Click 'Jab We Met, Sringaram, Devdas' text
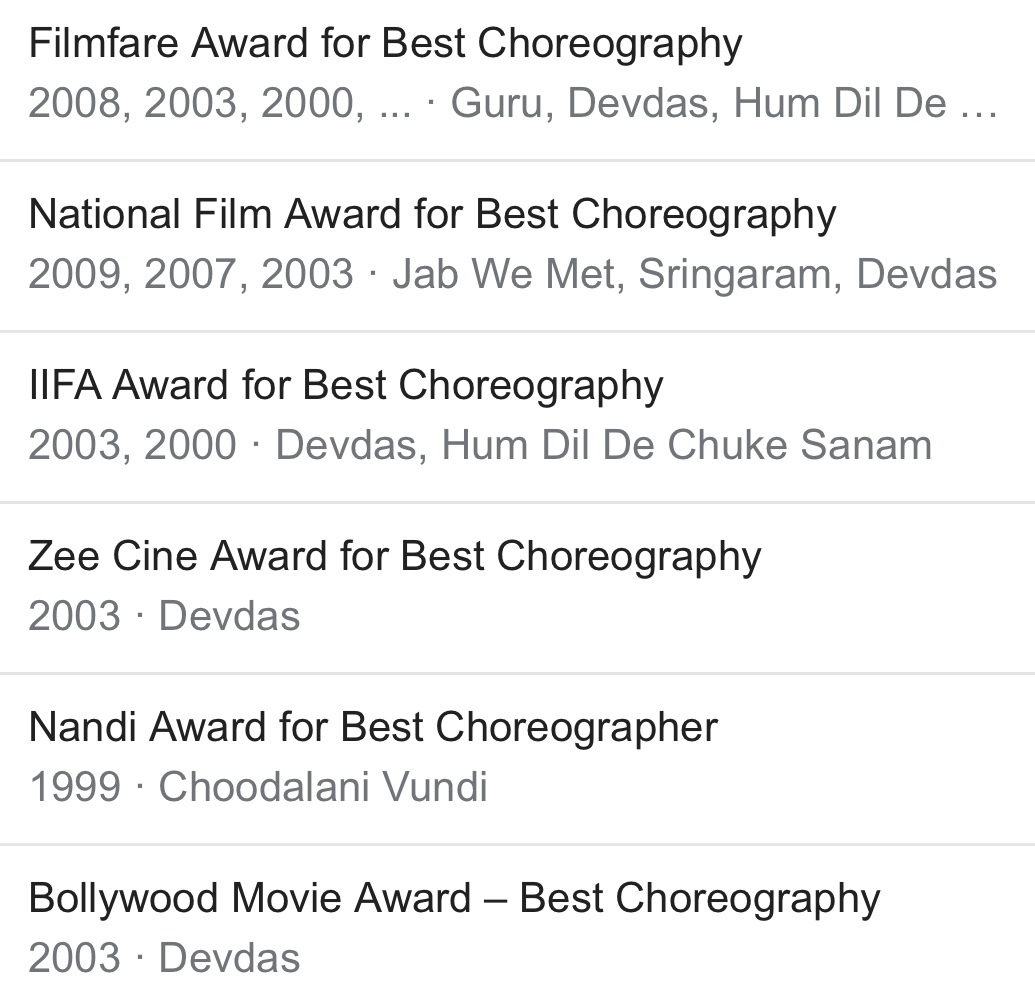 (694, 274)
